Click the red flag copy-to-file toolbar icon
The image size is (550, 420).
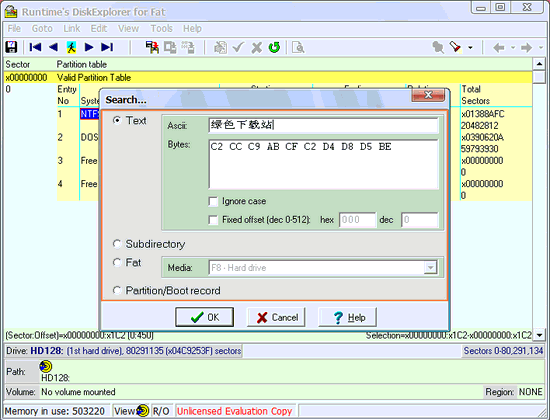[x=152, y=47]
